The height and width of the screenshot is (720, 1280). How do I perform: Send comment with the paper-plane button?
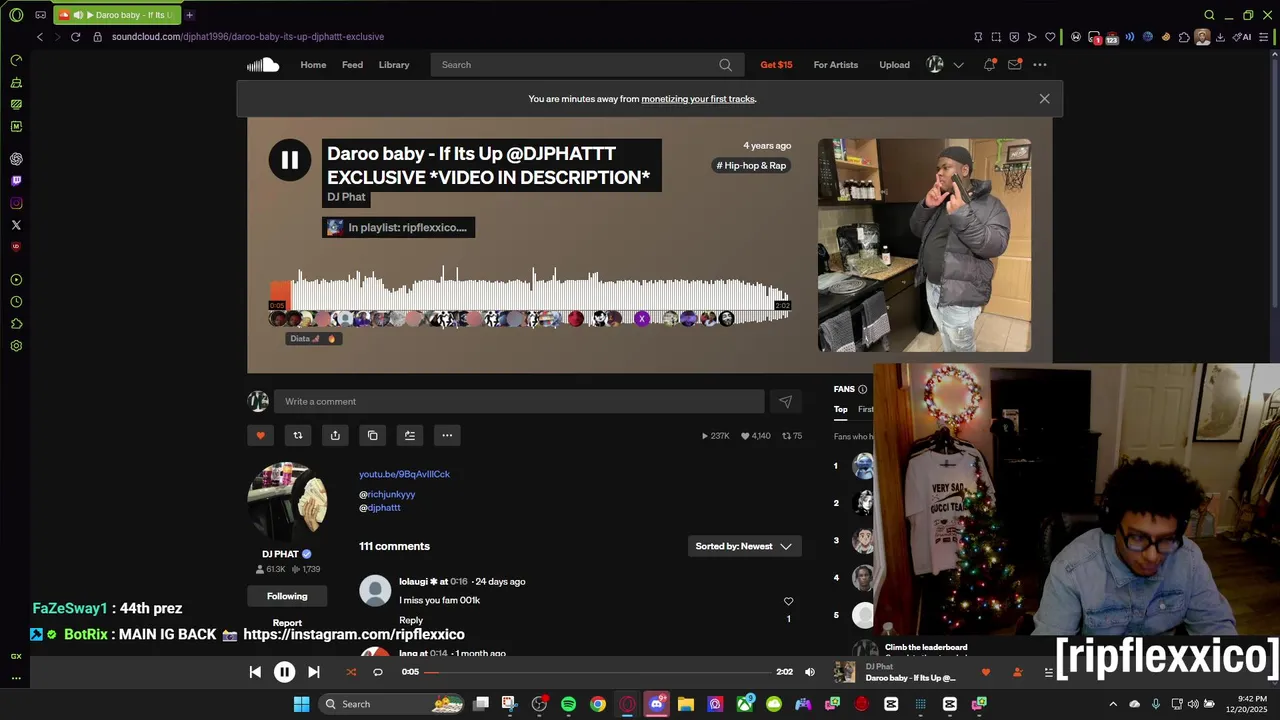tap(785, 401)
